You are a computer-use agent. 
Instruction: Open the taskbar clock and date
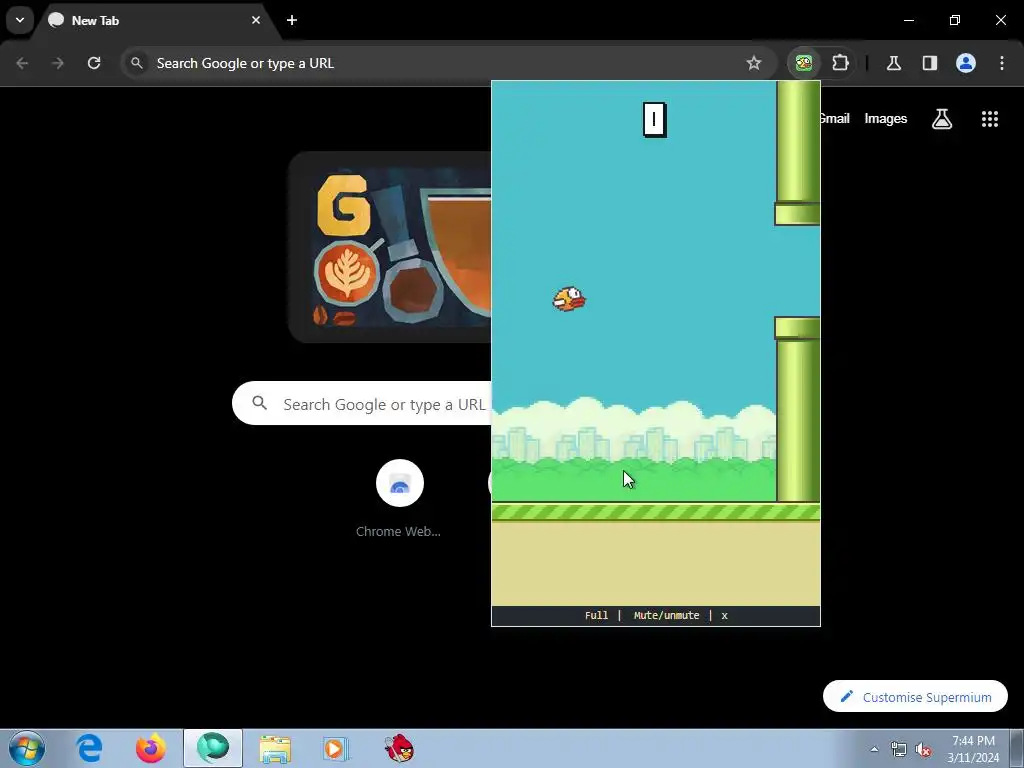click(x=973, y=749)
